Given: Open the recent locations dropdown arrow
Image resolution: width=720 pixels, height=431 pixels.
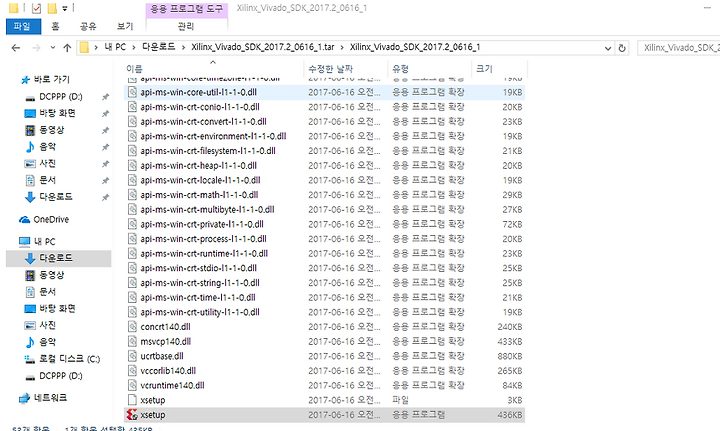Looking at the screenshot, I should tap(53, 48).
